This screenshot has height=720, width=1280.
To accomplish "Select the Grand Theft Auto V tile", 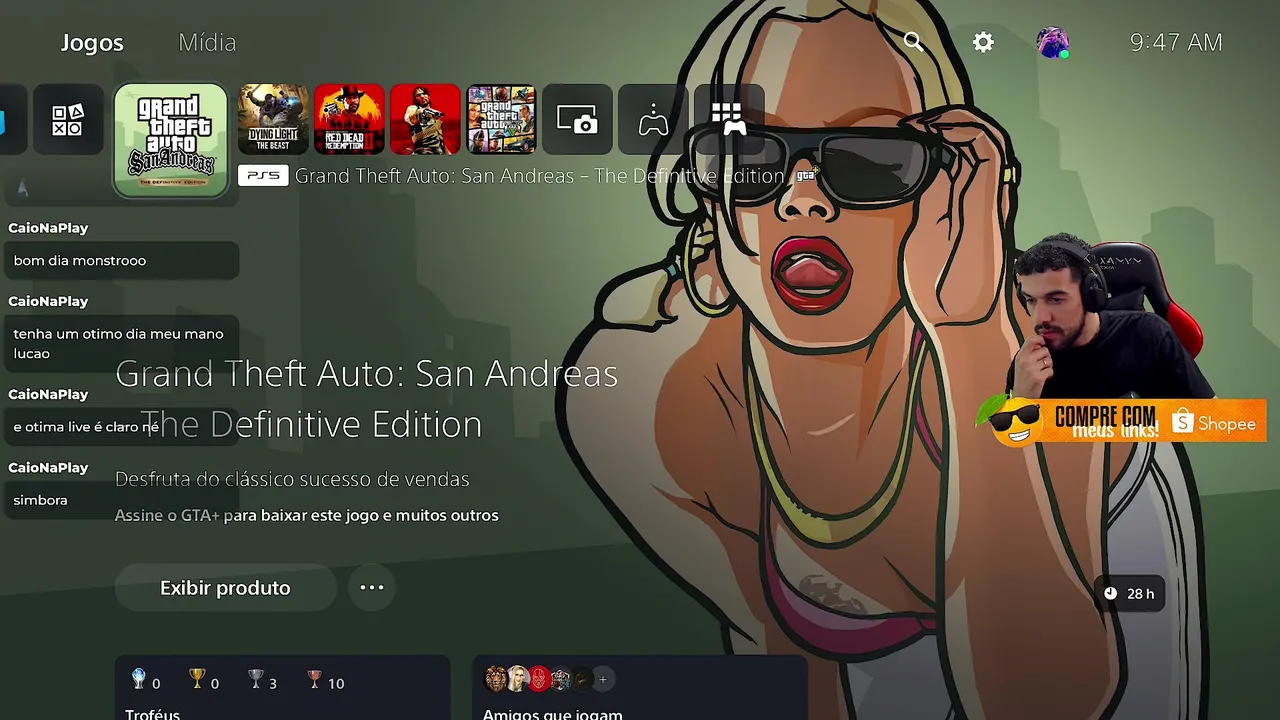I will click(501, 119).
